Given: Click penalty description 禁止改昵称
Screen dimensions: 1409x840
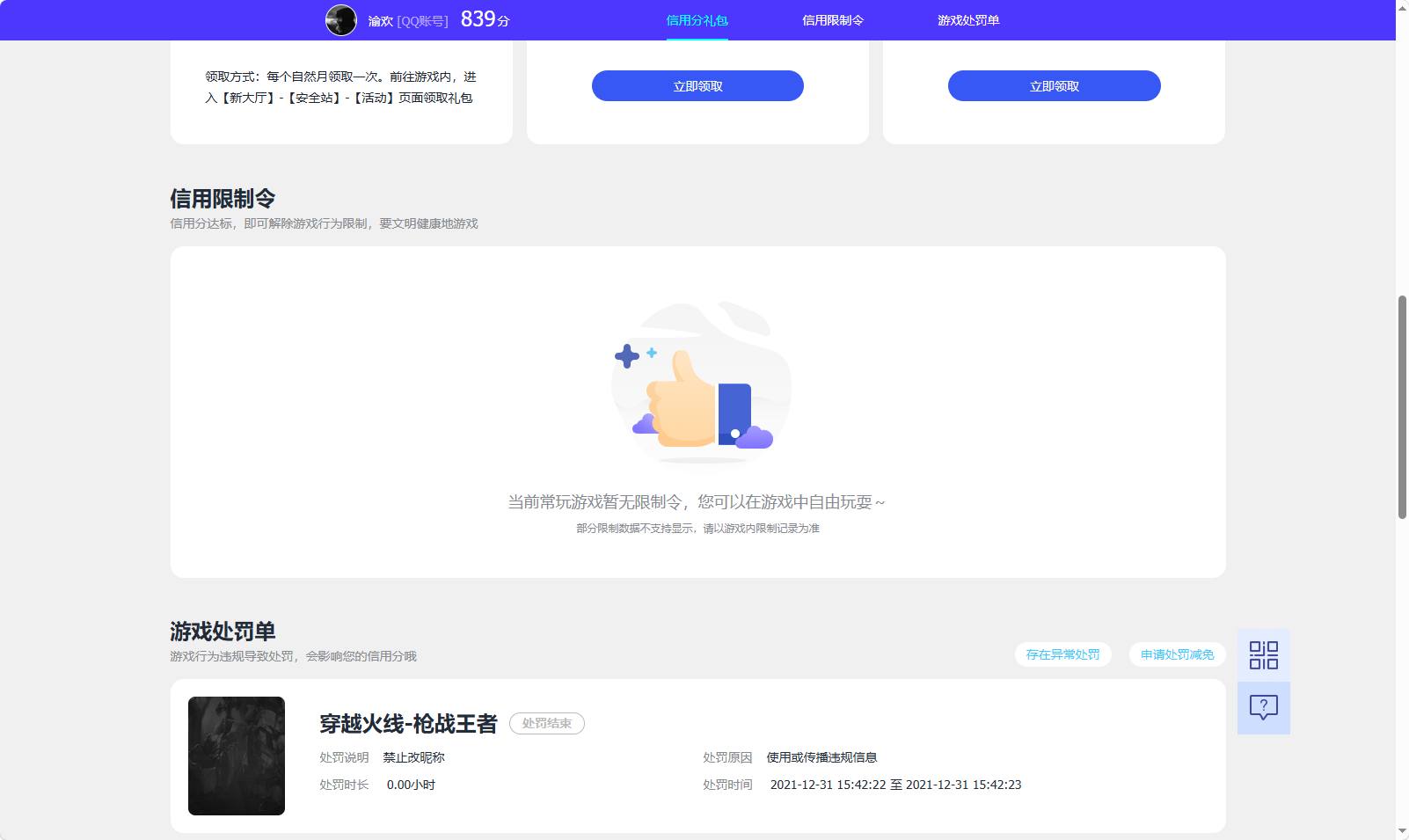Looking at the screenshot, I should (413, 757).
